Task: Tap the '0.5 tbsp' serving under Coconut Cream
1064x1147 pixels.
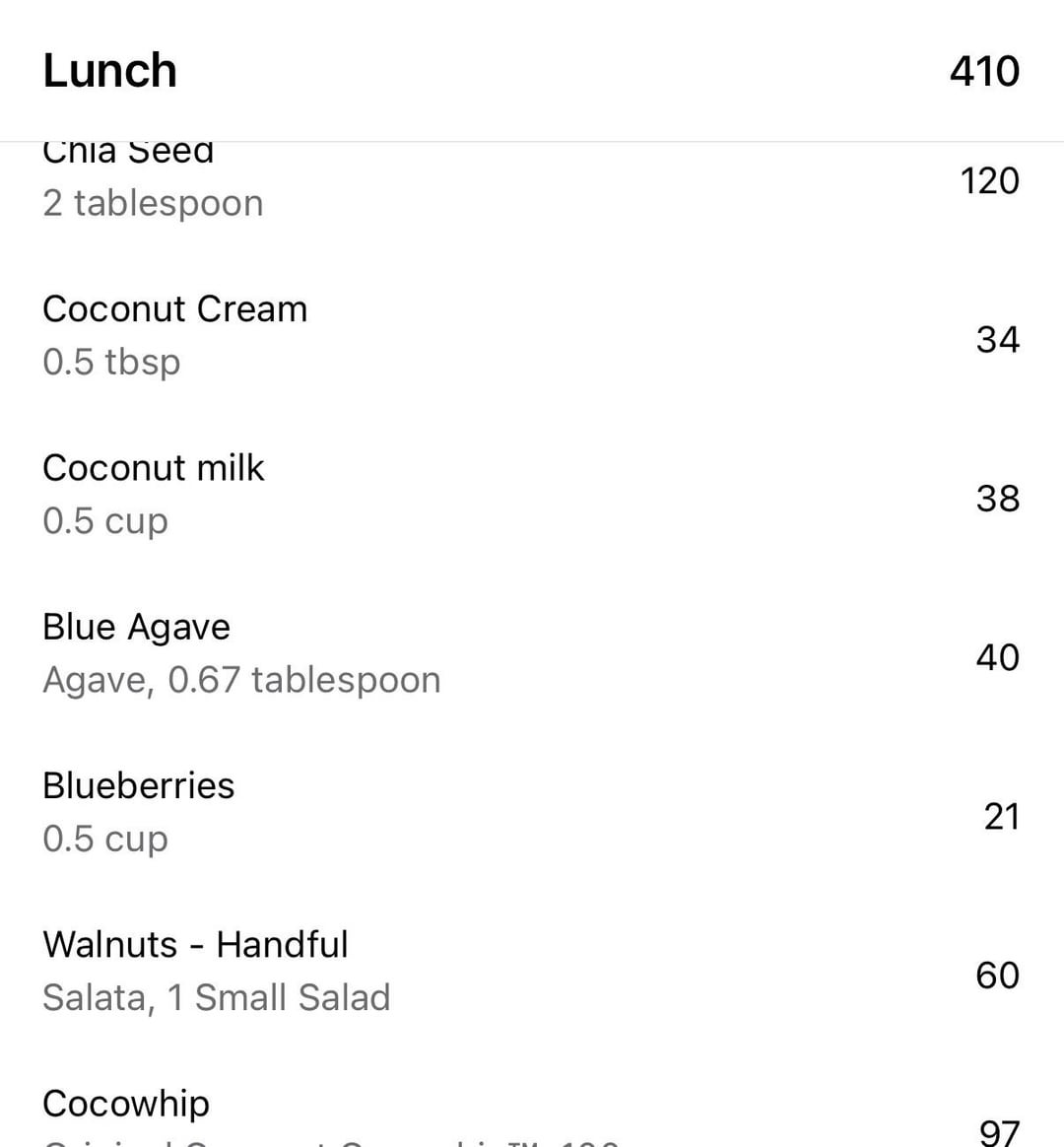Action: (111, 362)
